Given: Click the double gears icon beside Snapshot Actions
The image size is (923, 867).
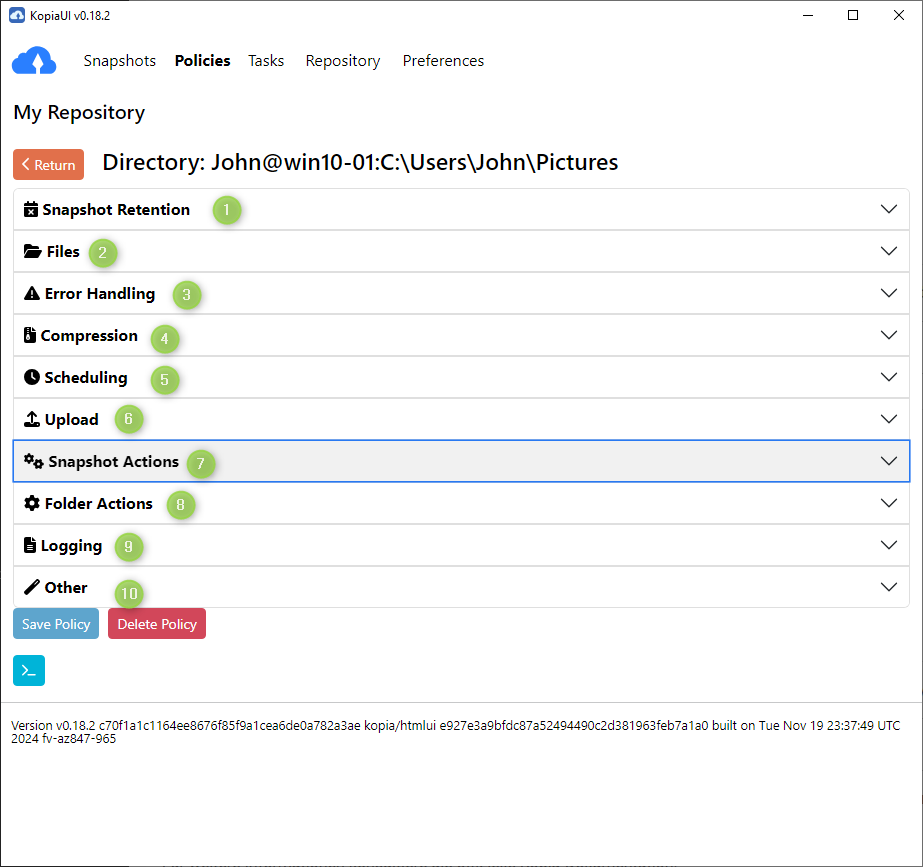Looking at the screenshot, I should click(x=34, y=461).
